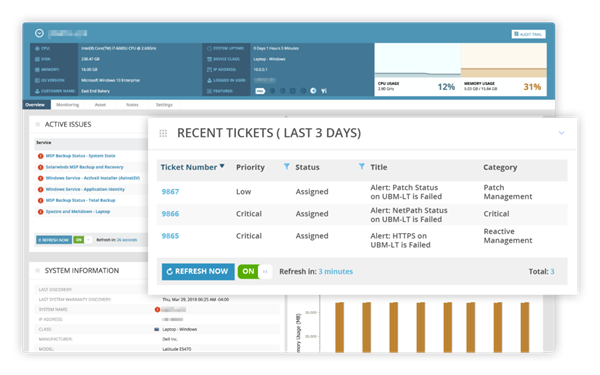Open Windows Service - ActiveX Installer issue
Screen dimensions: 600x375
(x=93, y=178)
